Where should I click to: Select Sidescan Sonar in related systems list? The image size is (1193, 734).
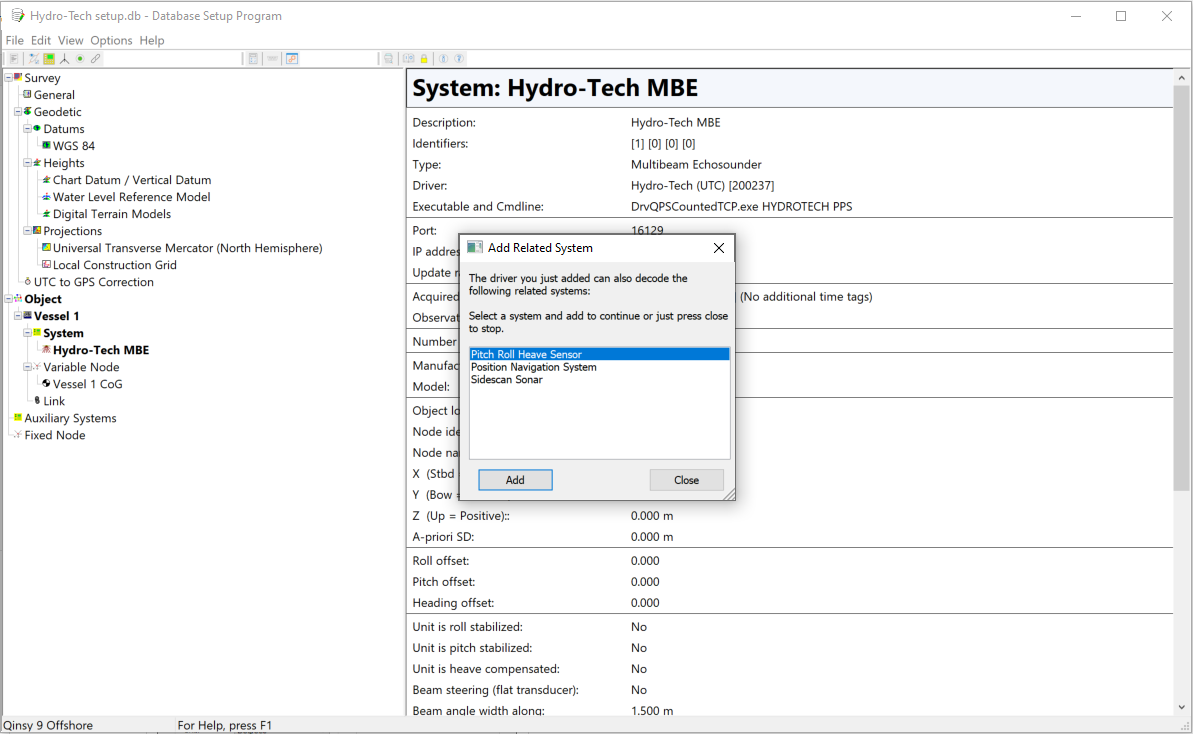(507, 380)
